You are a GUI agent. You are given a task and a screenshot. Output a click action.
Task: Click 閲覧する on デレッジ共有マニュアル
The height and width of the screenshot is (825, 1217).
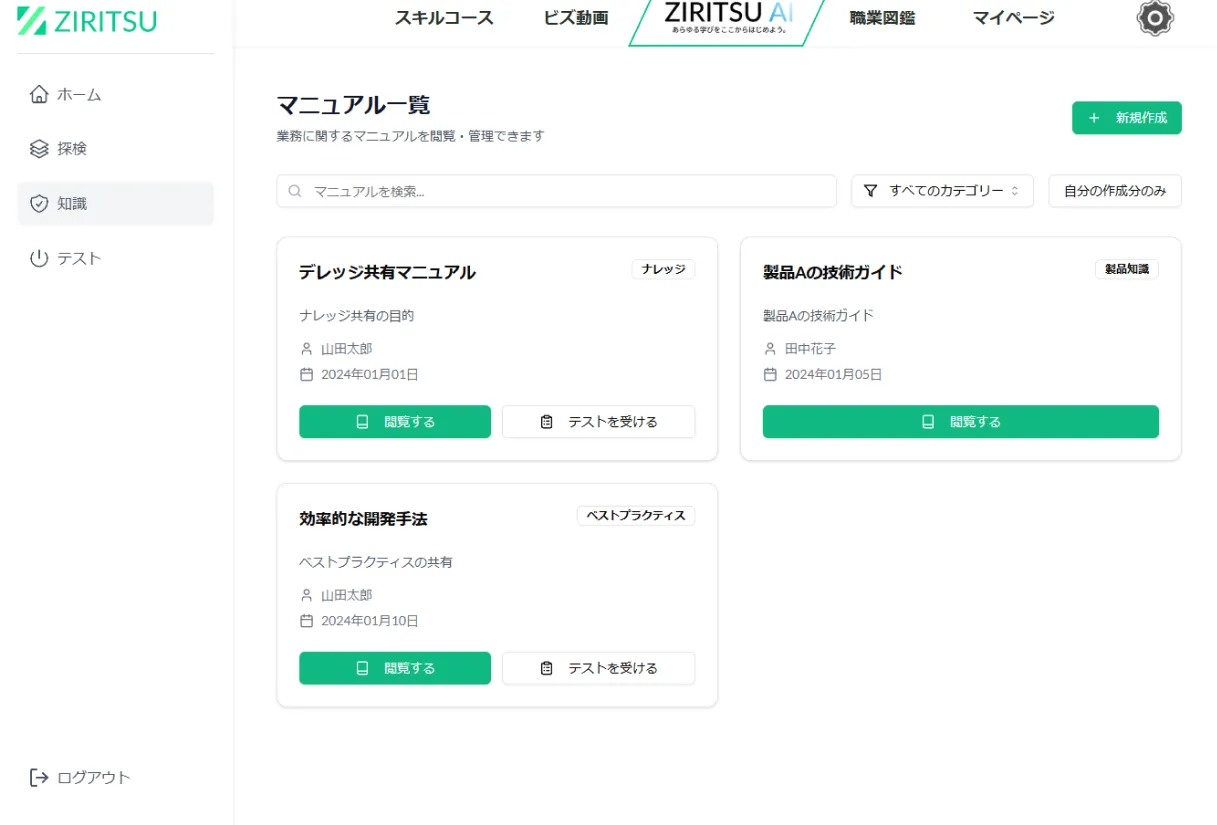click(394, 421)
